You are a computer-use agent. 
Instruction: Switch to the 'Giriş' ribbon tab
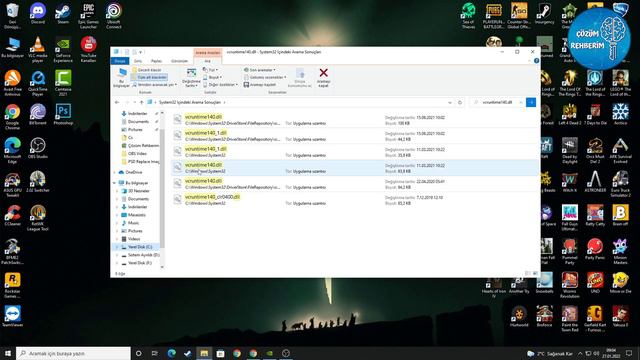click(138, 61)
